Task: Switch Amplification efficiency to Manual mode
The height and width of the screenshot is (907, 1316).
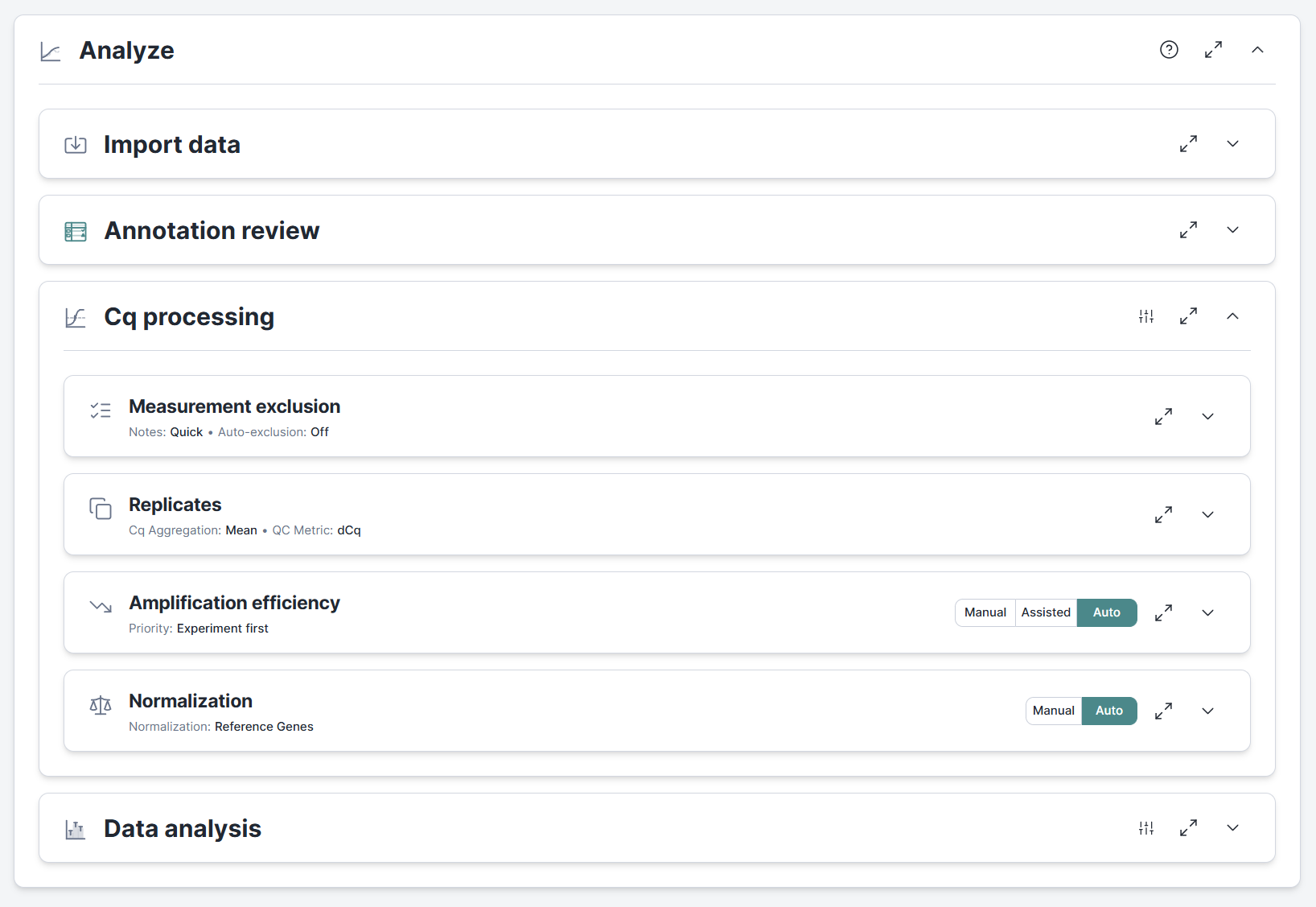Action: click(985, 612)
